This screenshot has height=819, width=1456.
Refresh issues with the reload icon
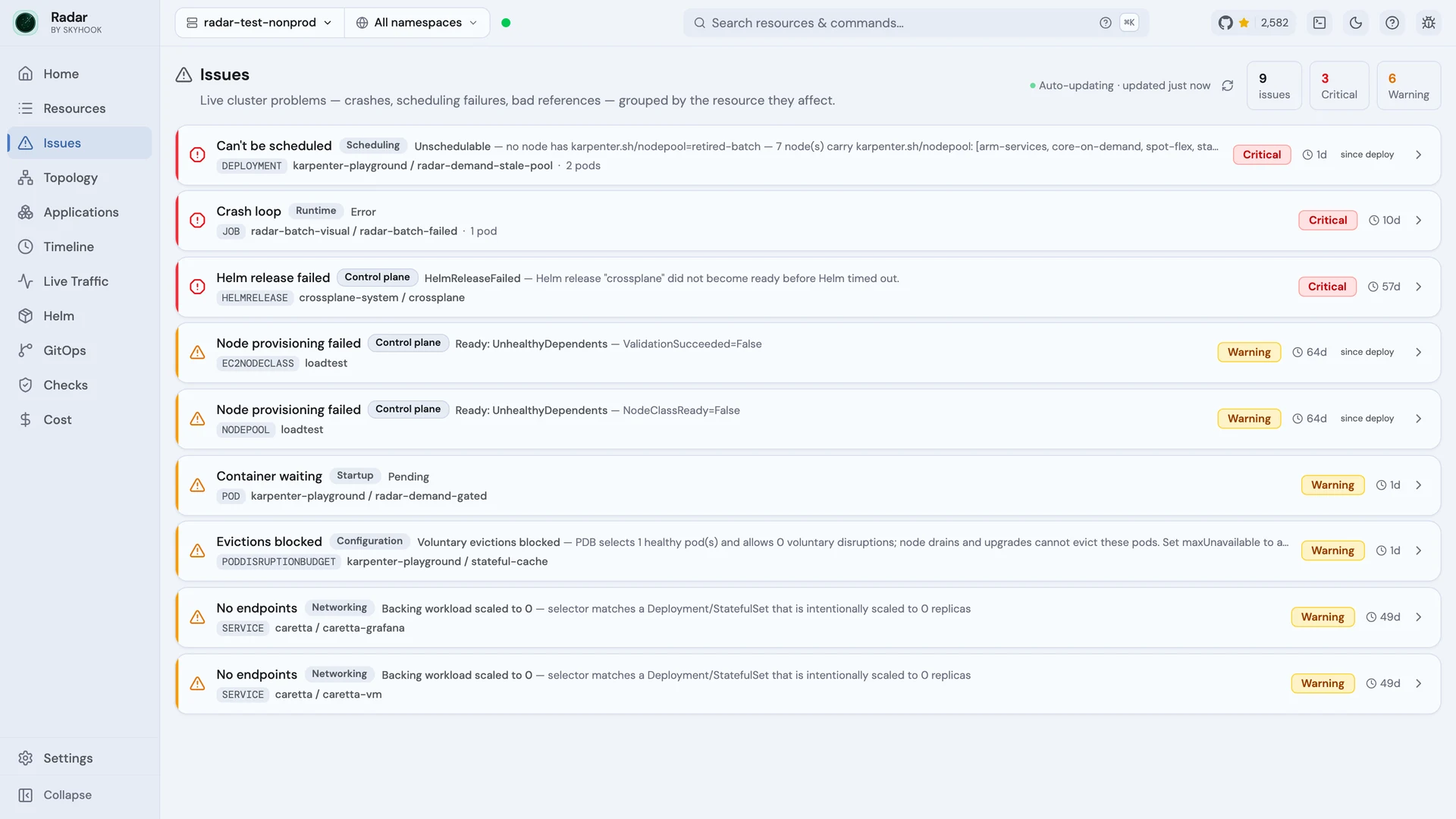pyautogui.click(x=1228, y=86)
